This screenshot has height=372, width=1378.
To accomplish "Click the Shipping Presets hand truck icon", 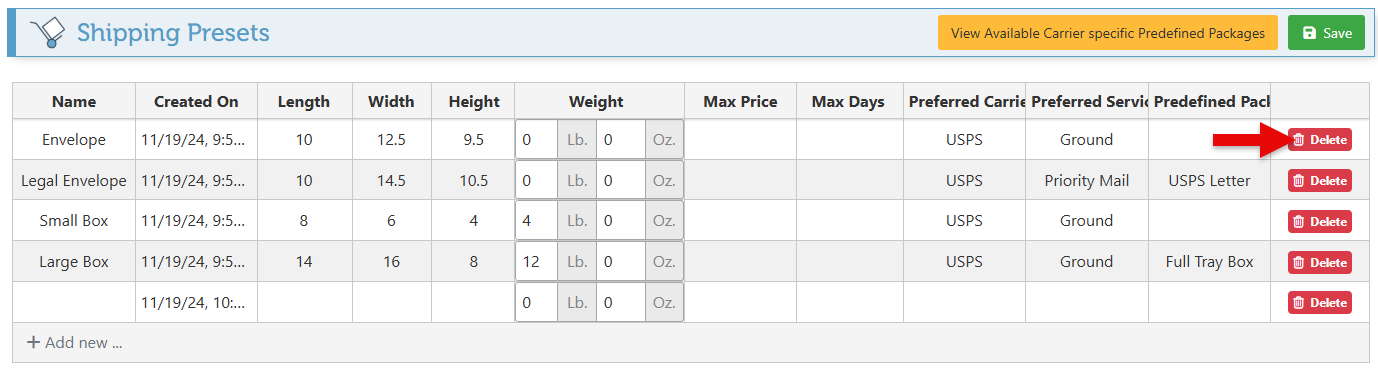I will pyautogui.click(x=46, y=33).
